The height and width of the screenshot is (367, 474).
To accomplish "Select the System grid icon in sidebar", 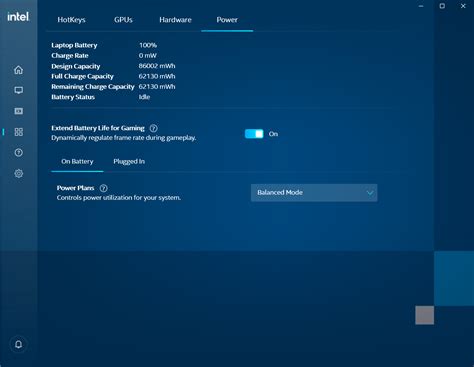I will 19,132.
